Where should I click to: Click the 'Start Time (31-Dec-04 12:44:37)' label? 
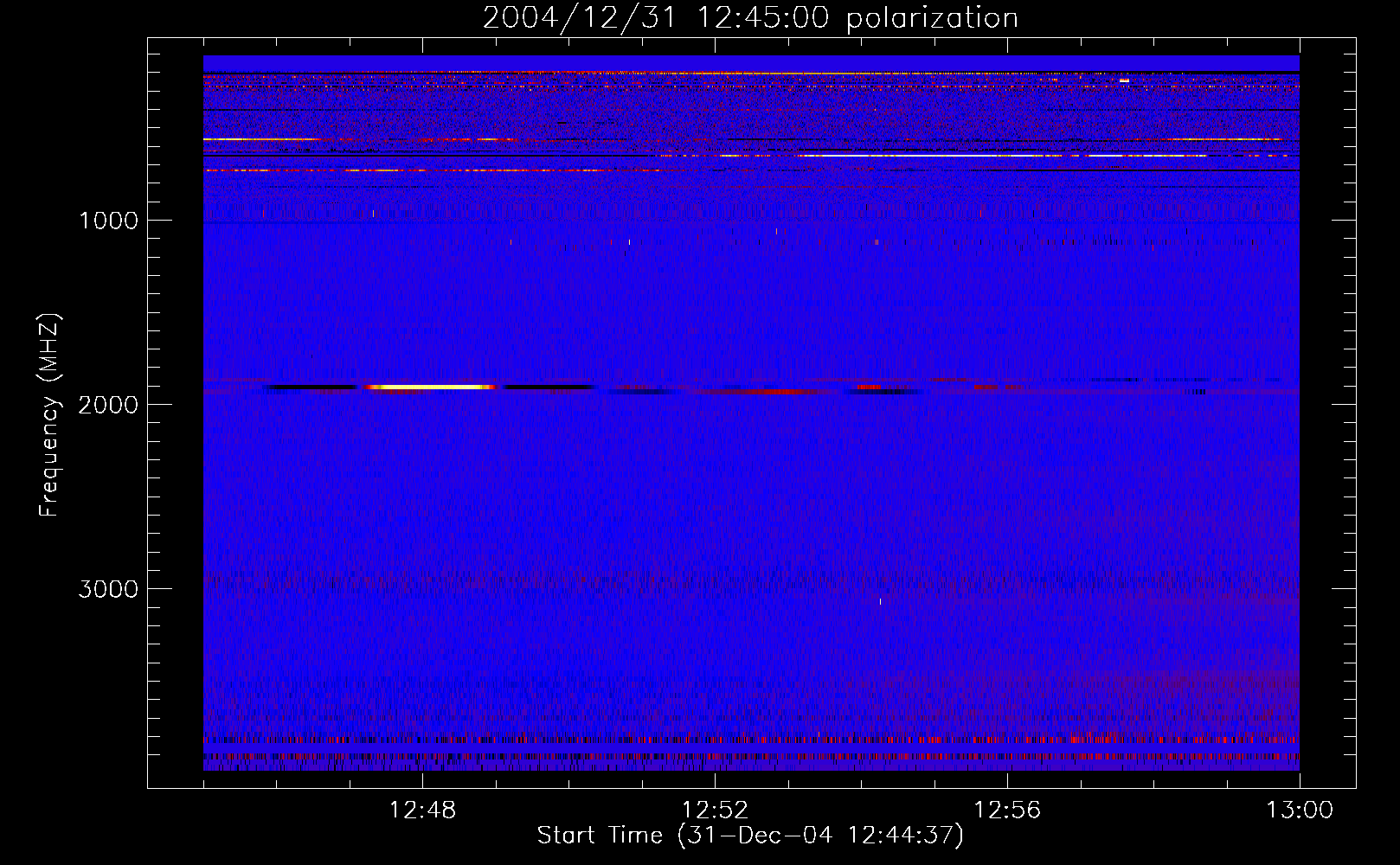pyautogui.click(x=750, y=836)
